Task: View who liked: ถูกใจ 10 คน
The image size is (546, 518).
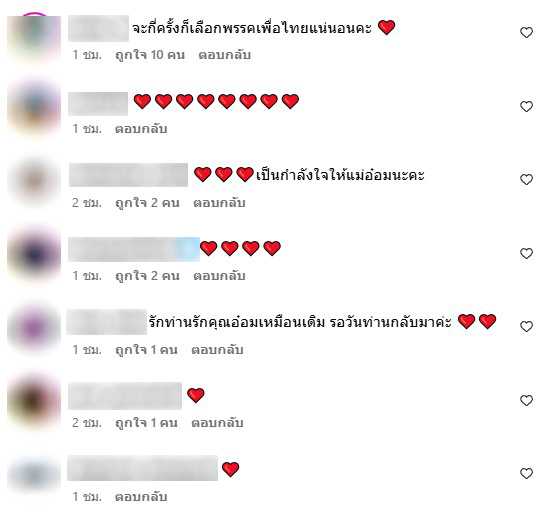Action: [150, 55]
